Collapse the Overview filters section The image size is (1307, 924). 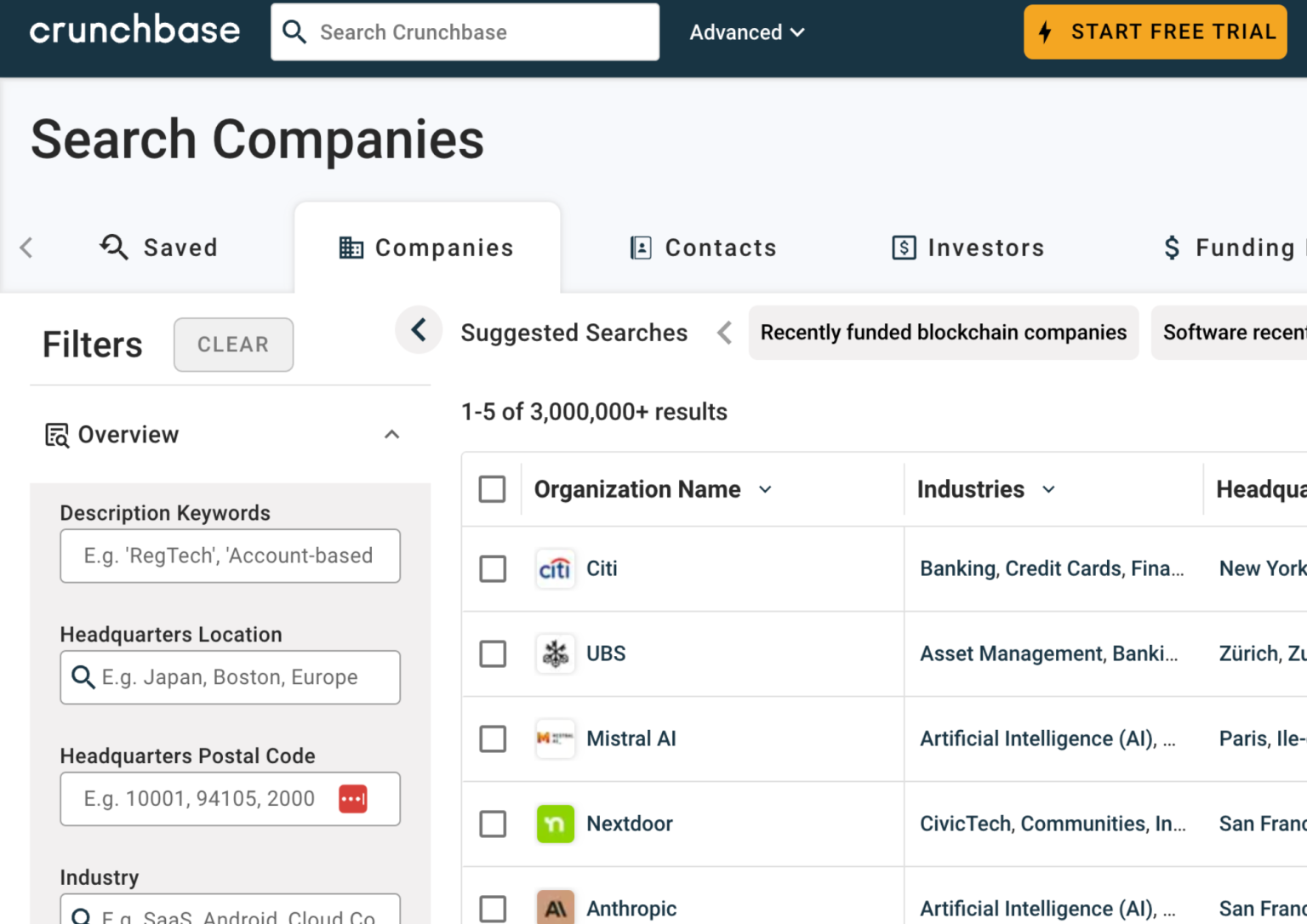(391, 434)
